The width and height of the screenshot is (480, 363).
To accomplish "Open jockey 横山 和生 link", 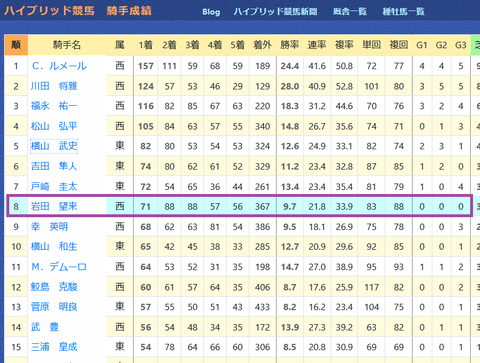I will 54,247.
